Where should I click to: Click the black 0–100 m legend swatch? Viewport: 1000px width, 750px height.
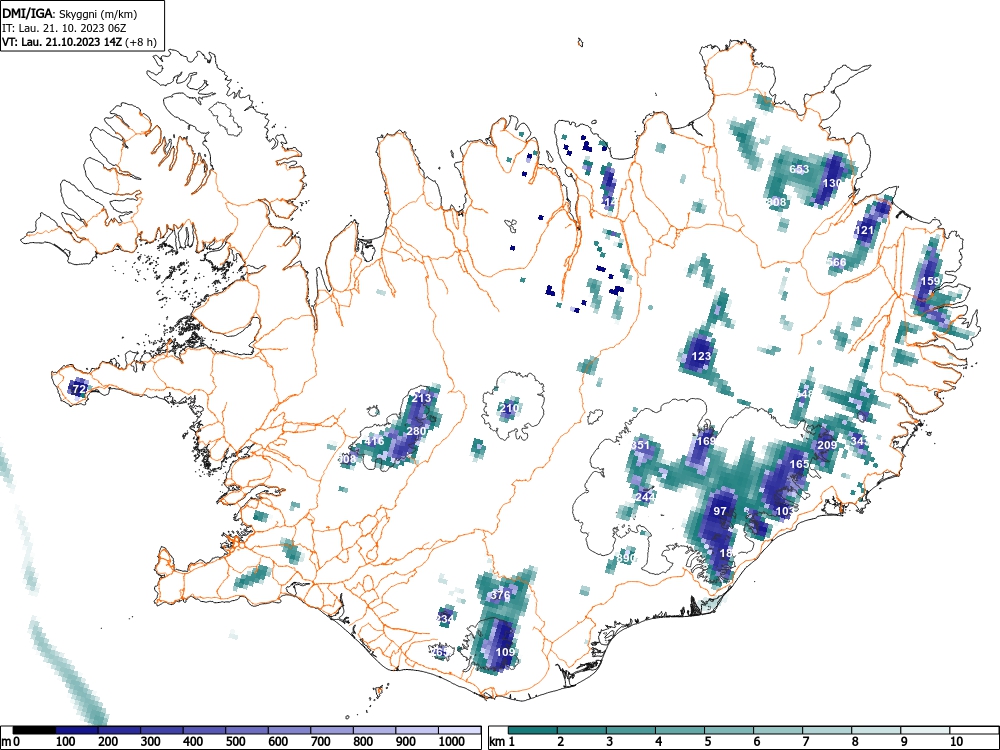point(34,730)
